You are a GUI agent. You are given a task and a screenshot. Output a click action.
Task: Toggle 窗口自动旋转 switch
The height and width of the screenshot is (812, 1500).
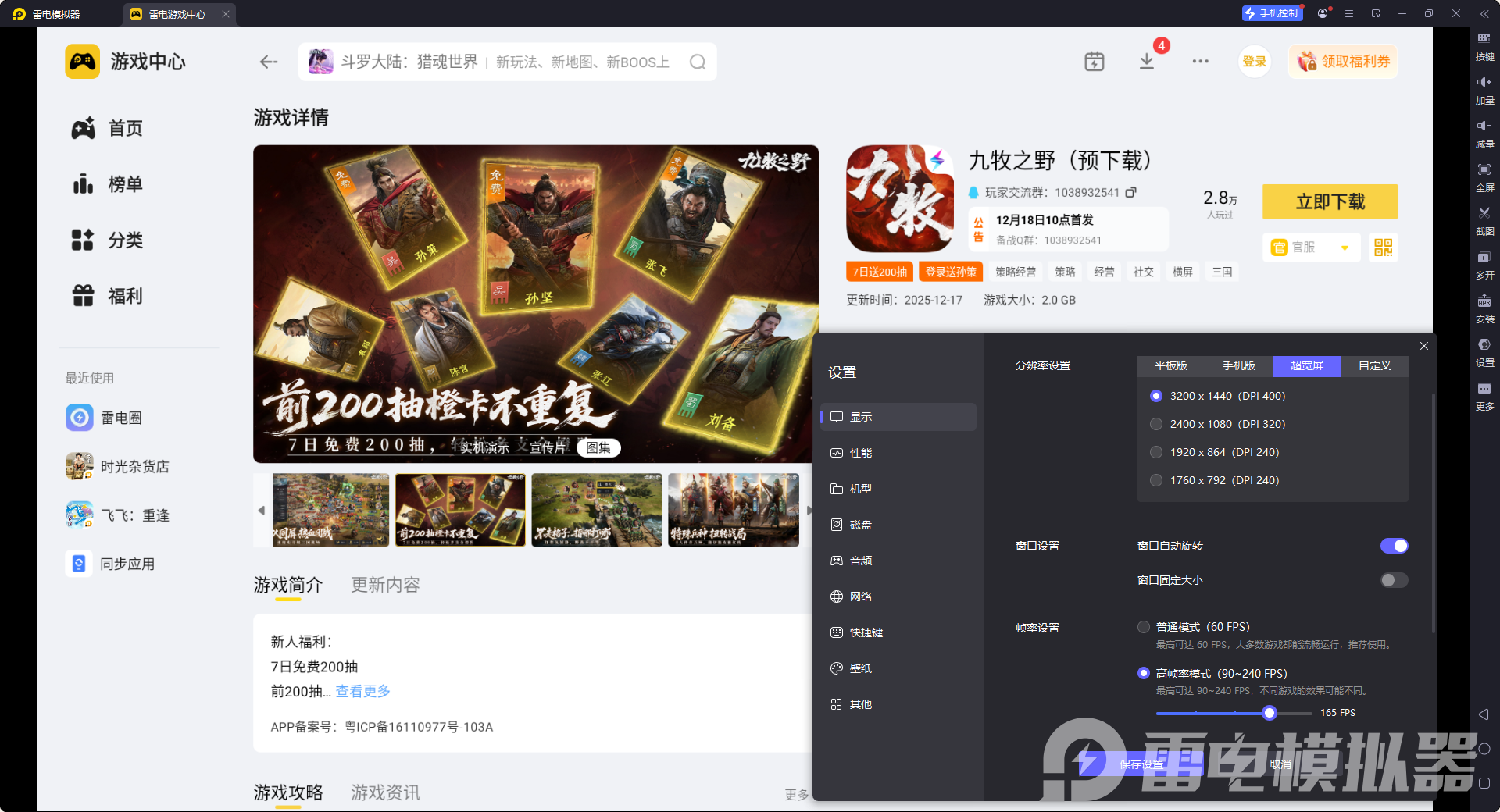(x=1394, y=546)
